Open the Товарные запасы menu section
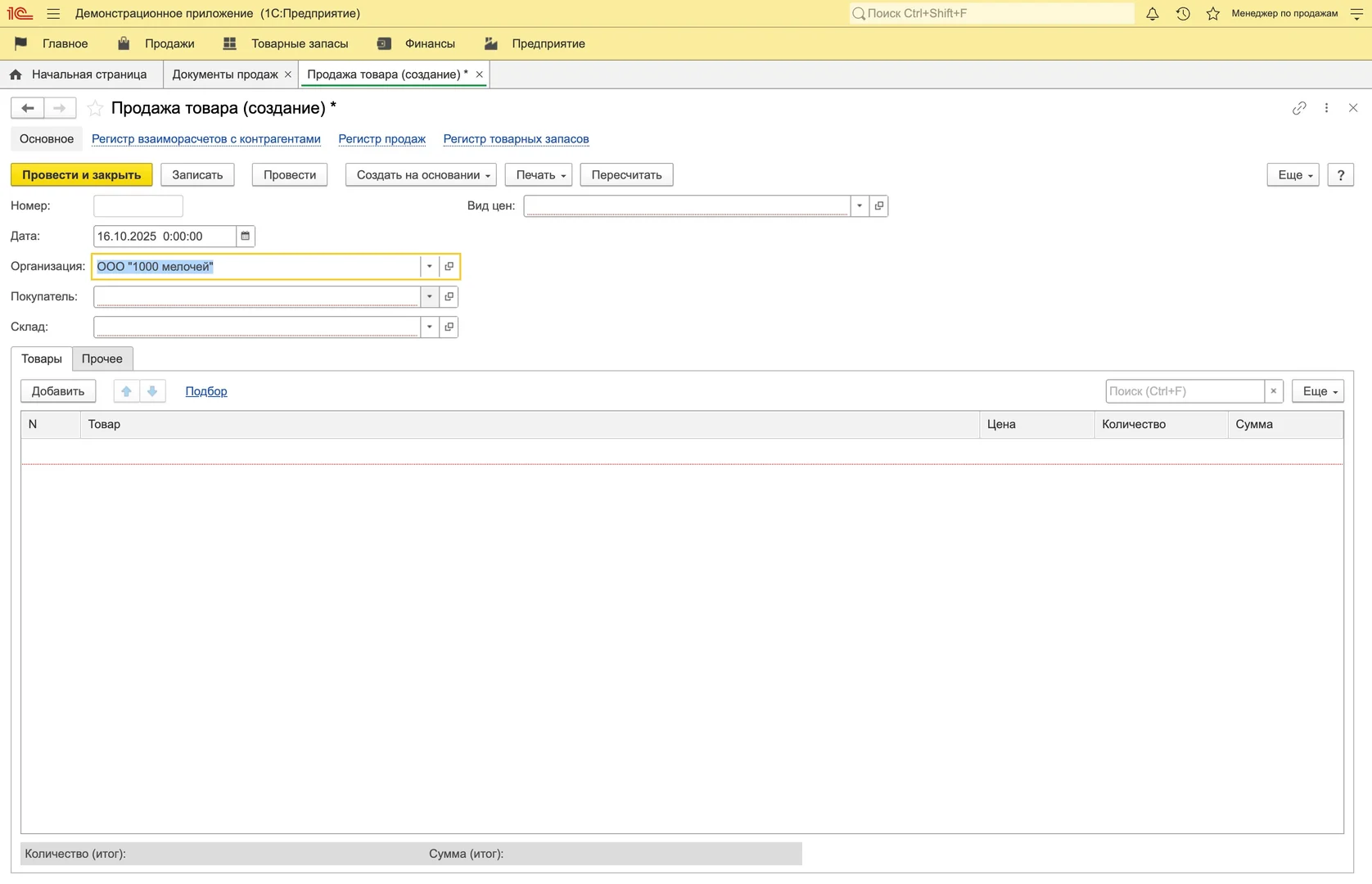Screen dimensions: 1372x884 tap(299, 43)
